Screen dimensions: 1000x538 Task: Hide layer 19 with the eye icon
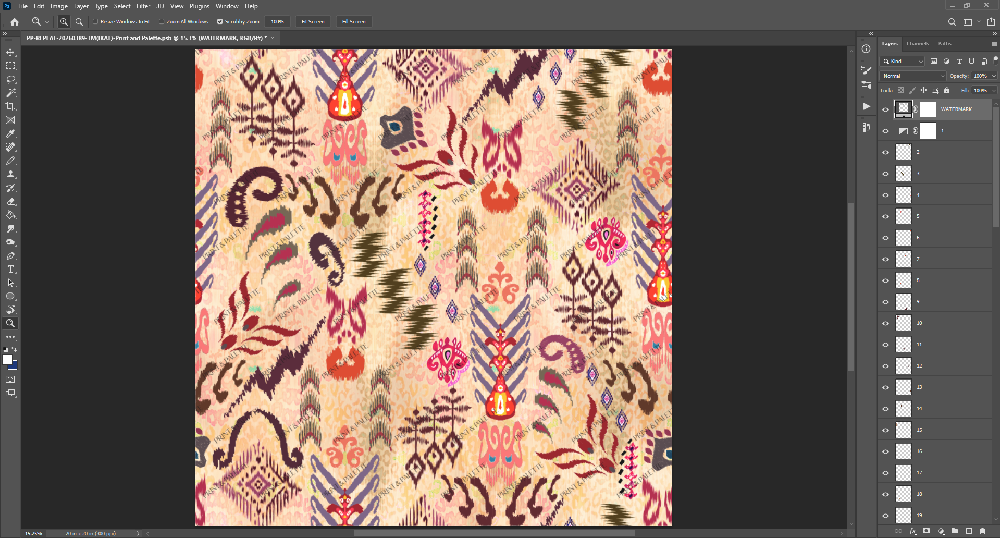coord(885,516)
